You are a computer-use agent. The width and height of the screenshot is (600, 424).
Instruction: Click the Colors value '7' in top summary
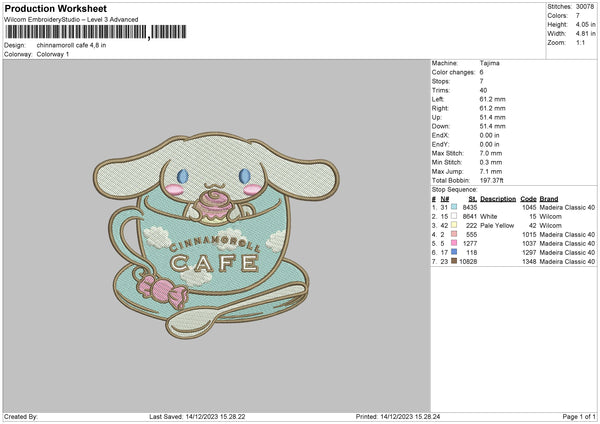coord(577,16)
